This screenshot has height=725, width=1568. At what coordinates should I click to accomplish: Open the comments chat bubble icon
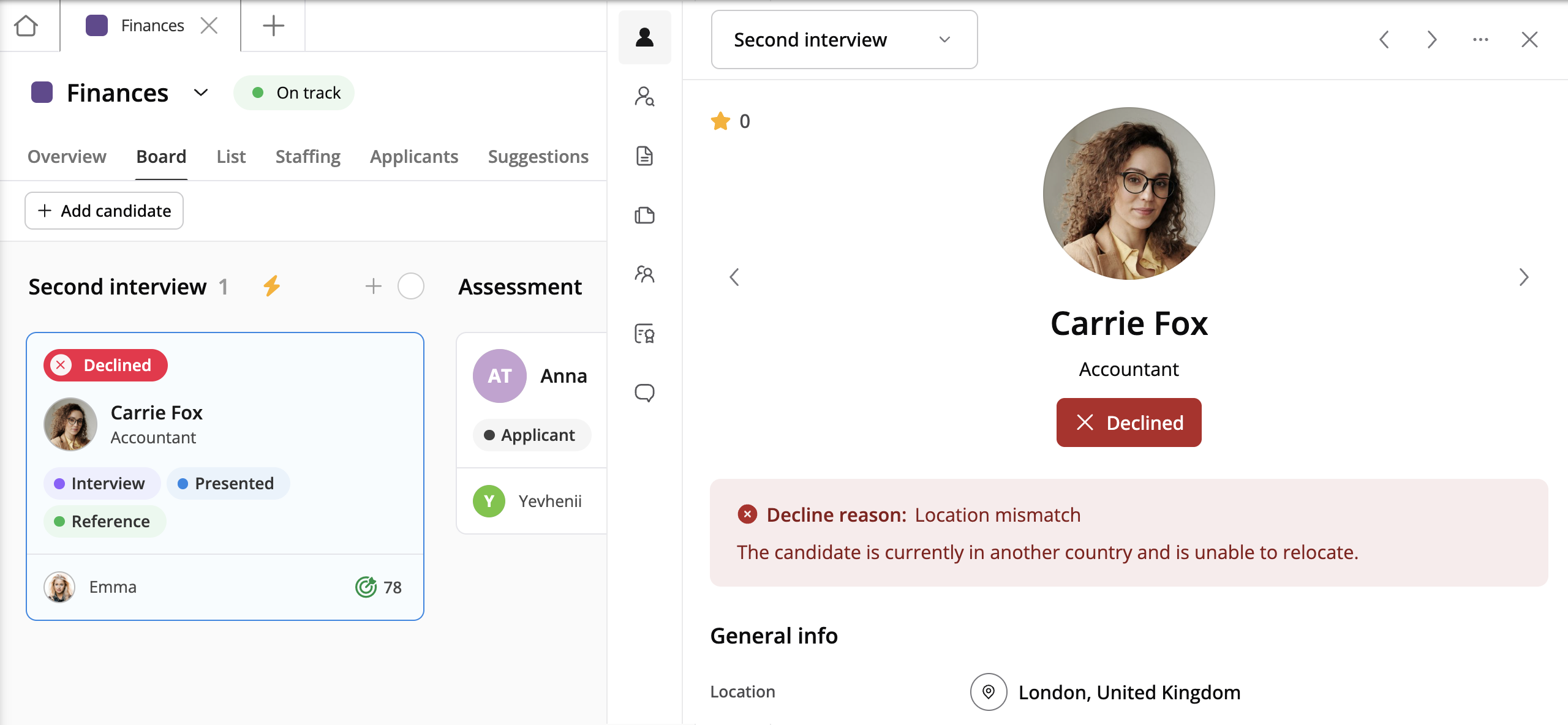(644, 393)
